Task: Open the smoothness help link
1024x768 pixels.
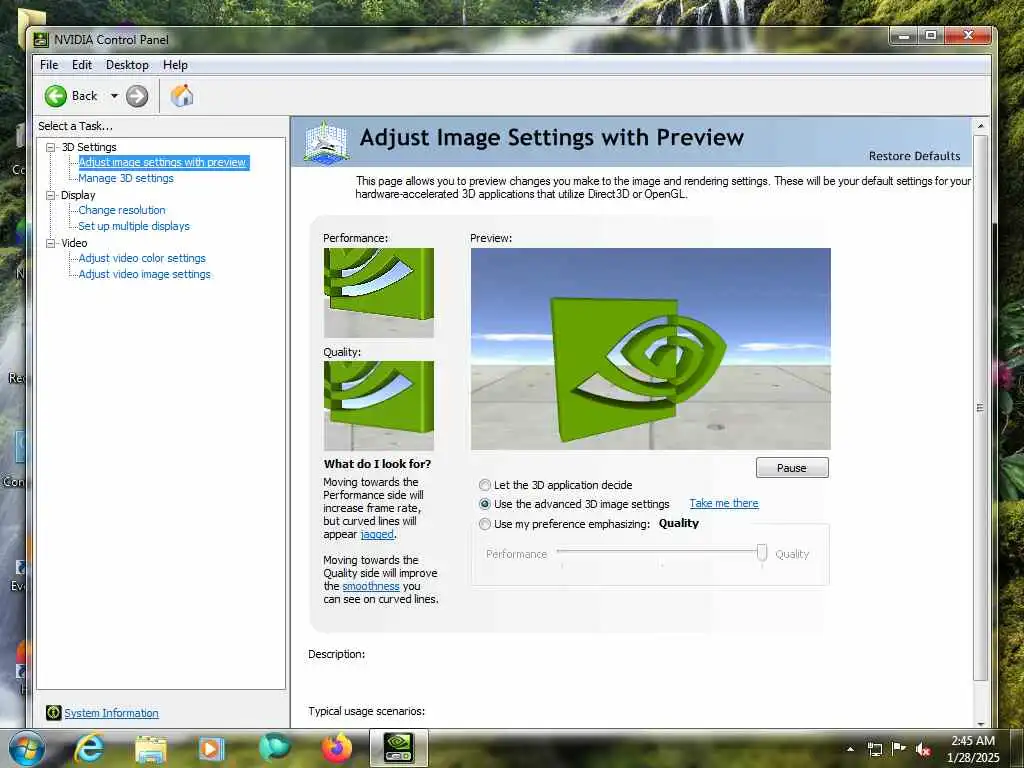Action: 370,586
